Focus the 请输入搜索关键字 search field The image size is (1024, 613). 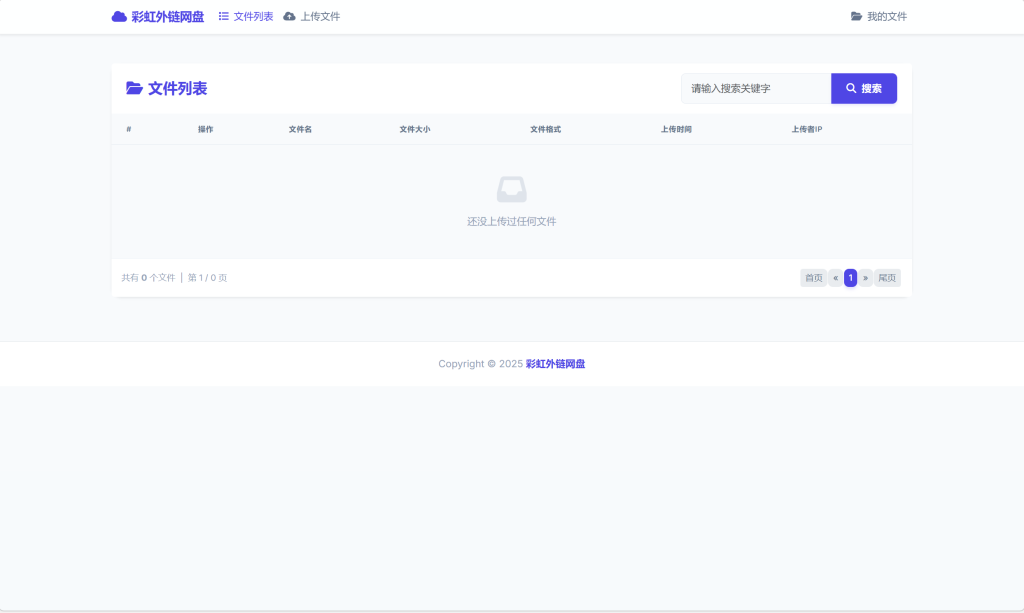pyautogui.click(x=755, y=89)
